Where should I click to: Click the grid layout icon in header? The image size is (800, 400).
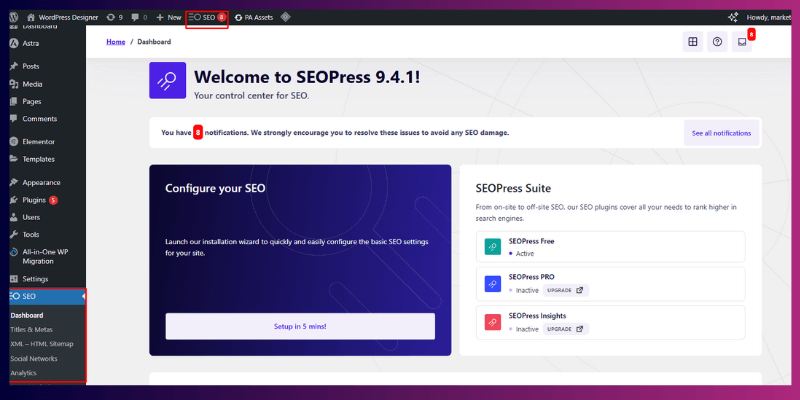693,42
